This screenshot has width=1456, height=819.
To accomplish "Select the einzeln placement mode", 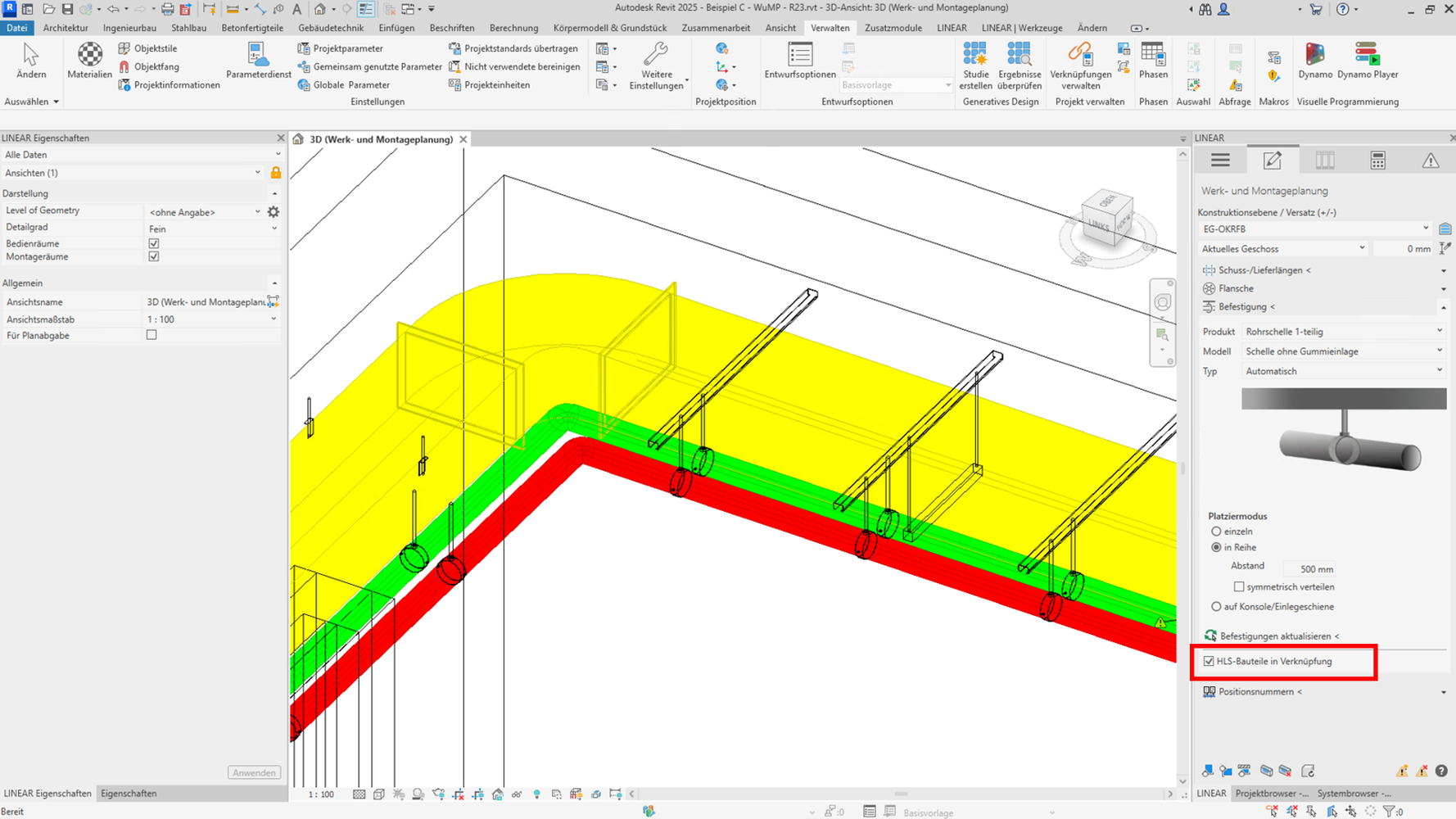I will 1216,532.
